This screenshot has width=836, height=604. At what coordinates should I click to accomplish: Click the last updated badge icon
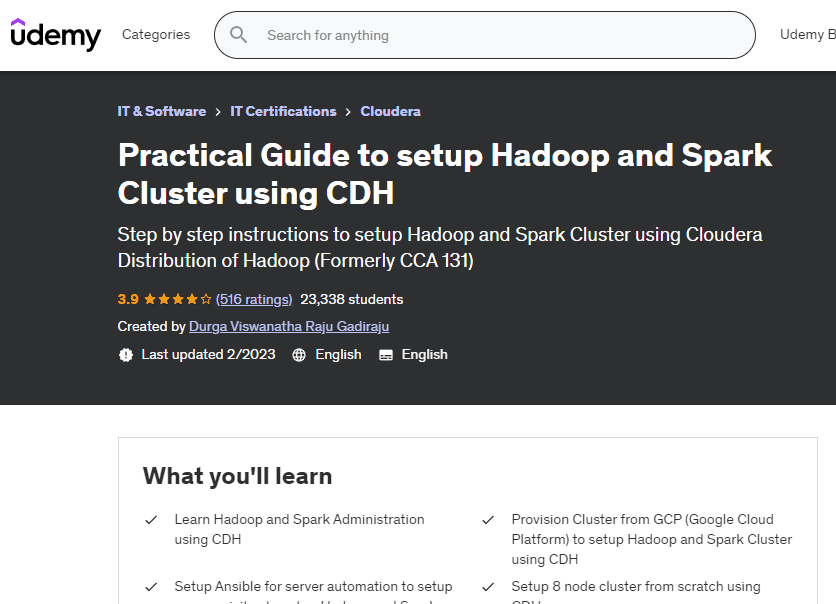(126, 355)
